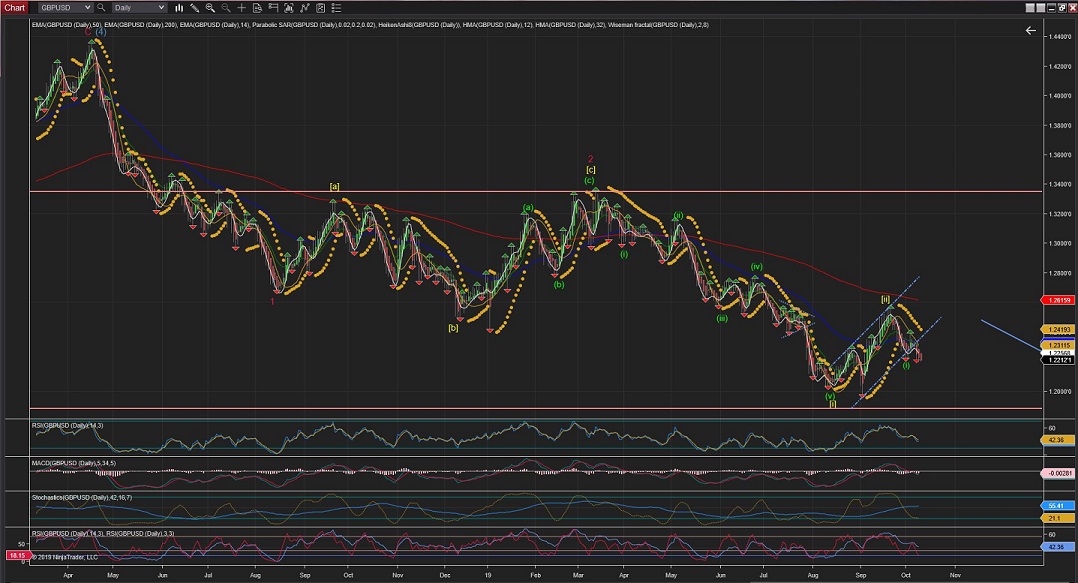Image resolution: width=1078 pixels, height=583 pixels.
Task: Click the RSI value marker 42.36 in first RSI panel
Action: tap(1057, 439)
